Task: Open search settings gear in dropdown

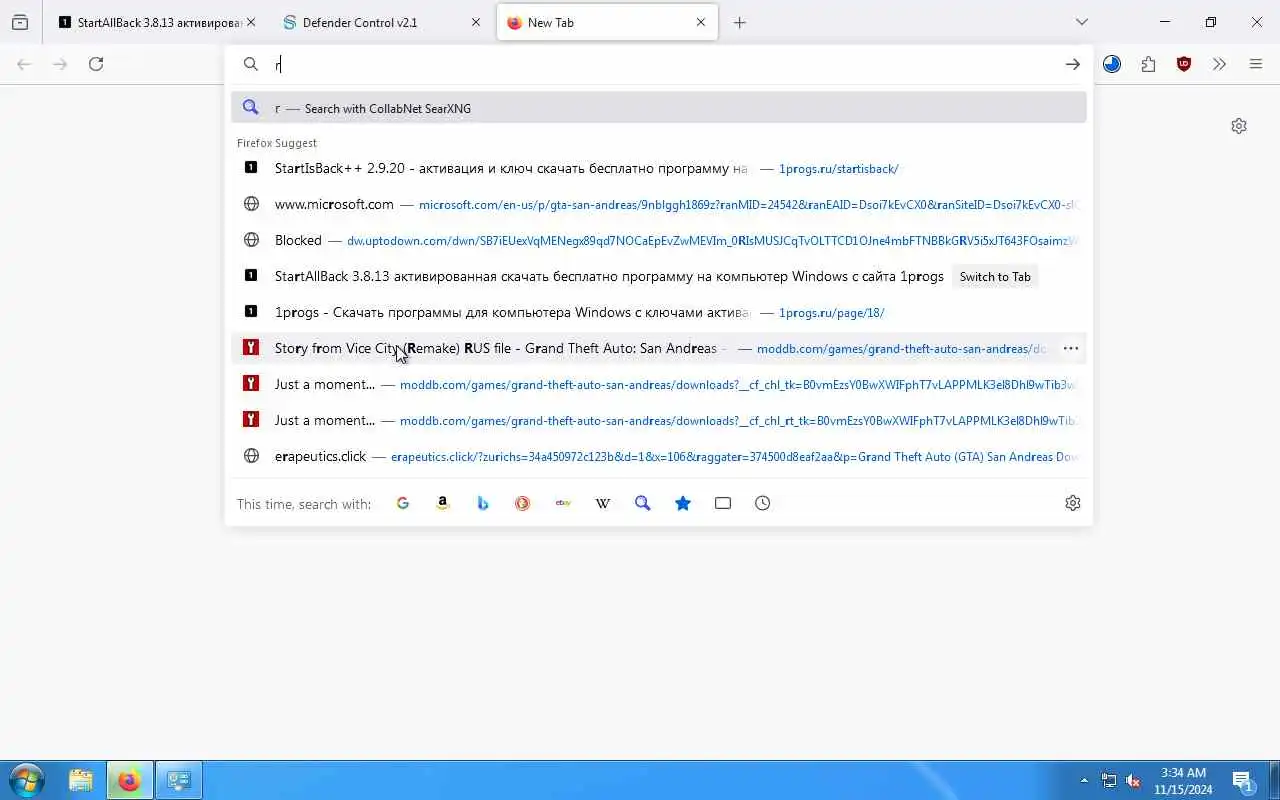Action: [1073, 503]
